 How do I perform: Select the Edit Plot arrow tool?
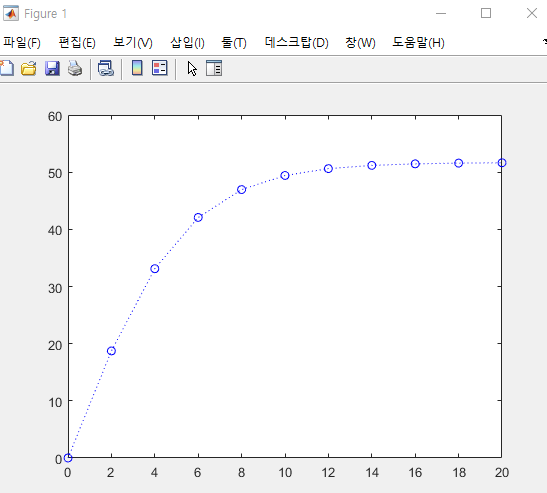coord(192,68)
